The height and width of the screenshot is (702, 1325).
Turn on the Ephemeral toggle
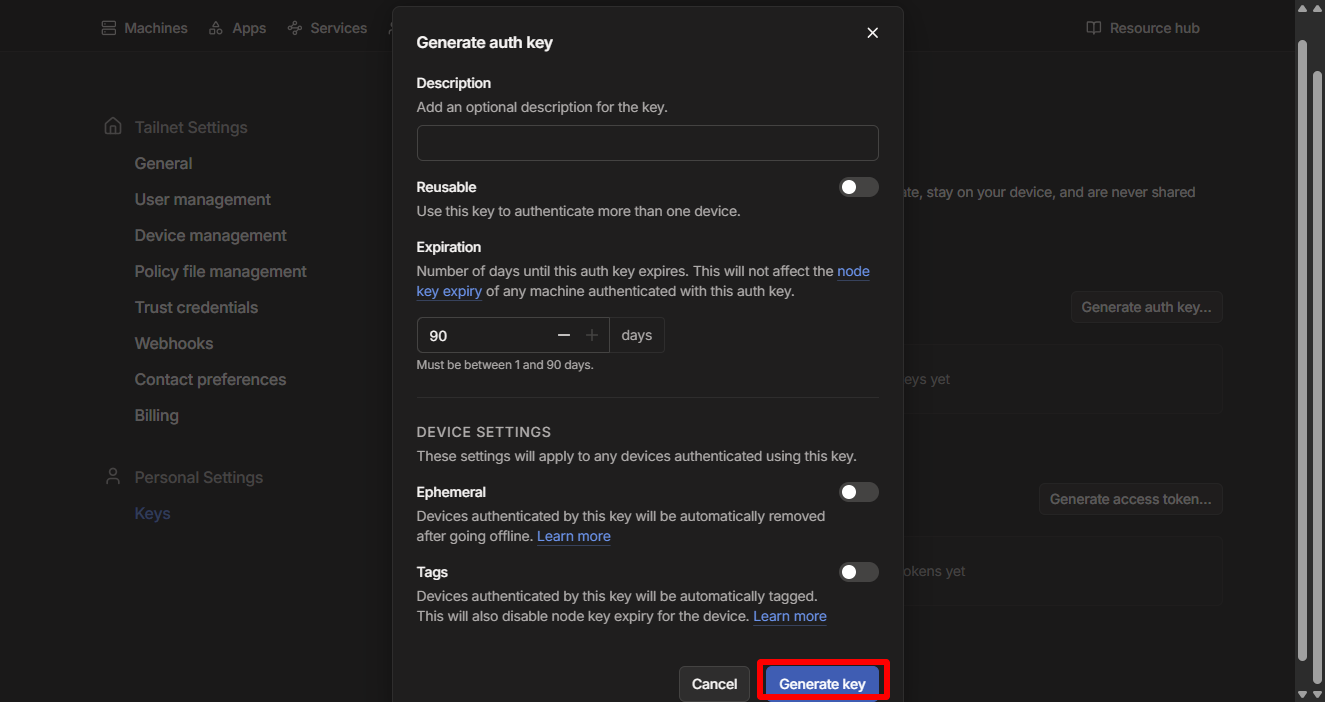[858, 492]
